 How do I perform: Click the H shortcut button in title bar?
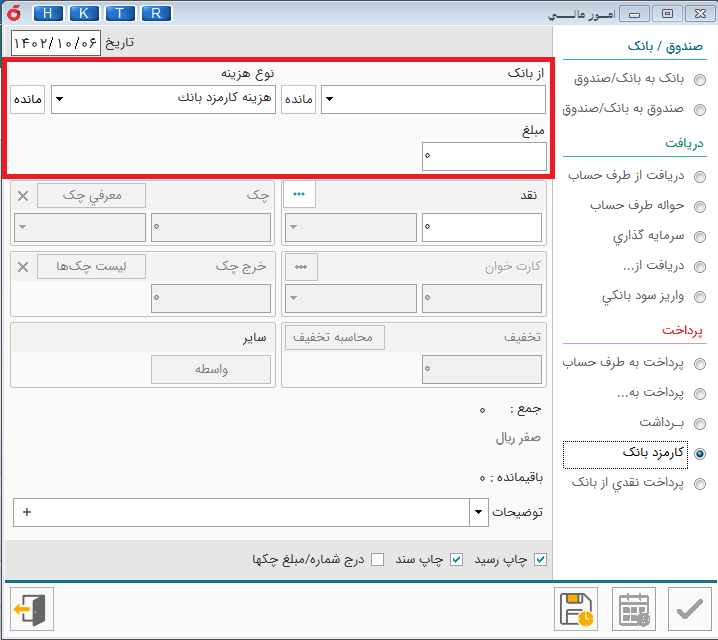pyautogui.click(x=50, y=13)
